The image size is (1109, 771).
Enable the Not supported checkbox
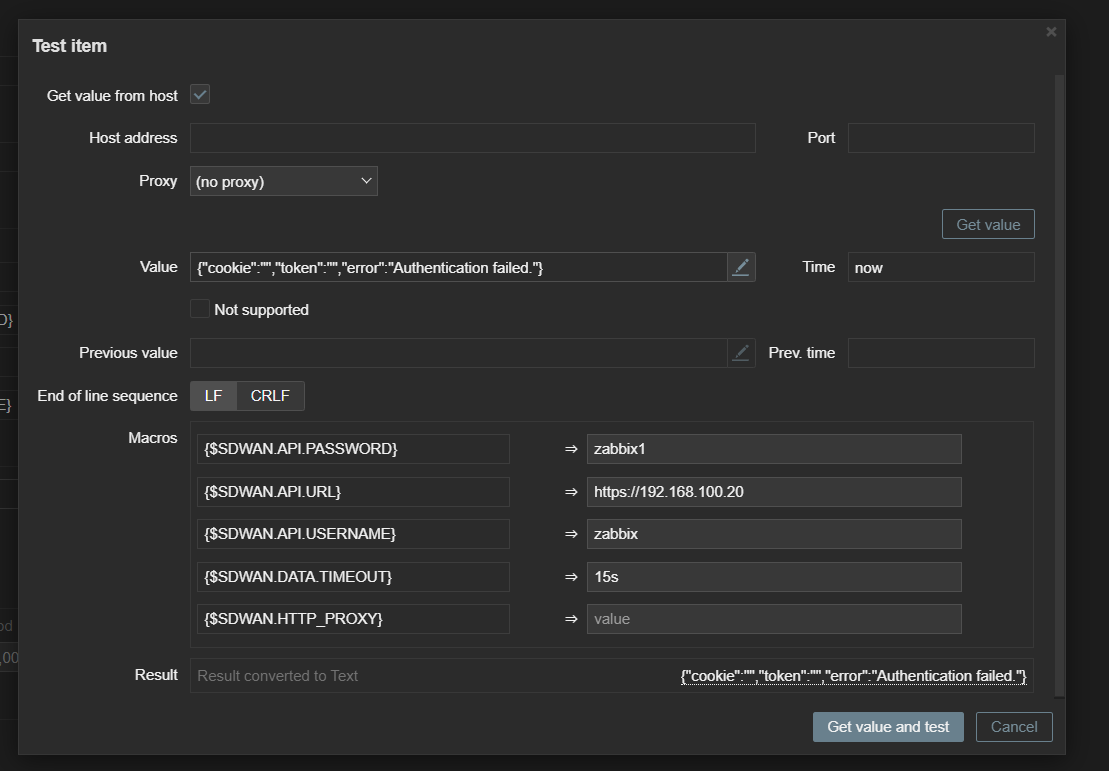pos(200,310)
